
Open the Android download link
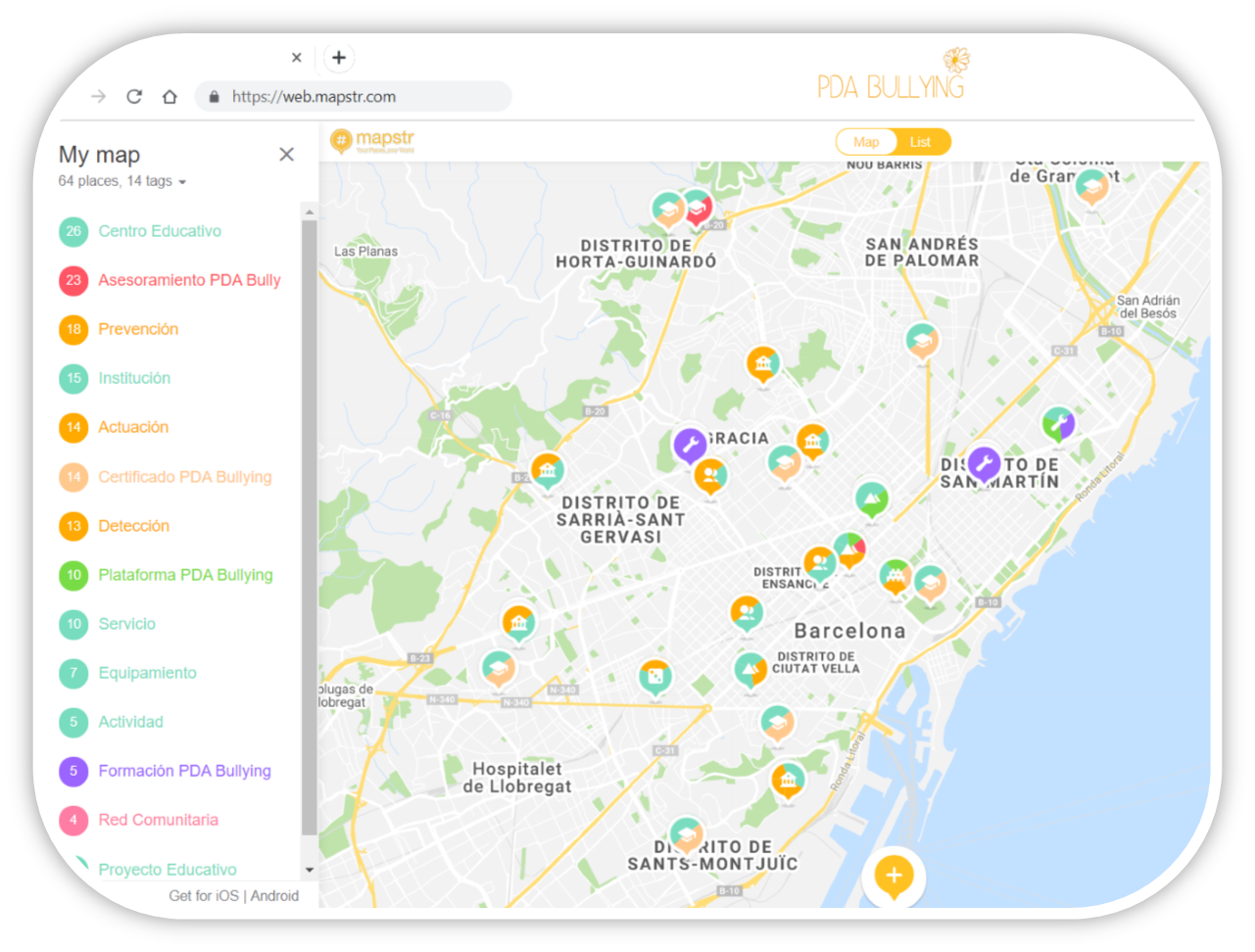pos(274,895)
